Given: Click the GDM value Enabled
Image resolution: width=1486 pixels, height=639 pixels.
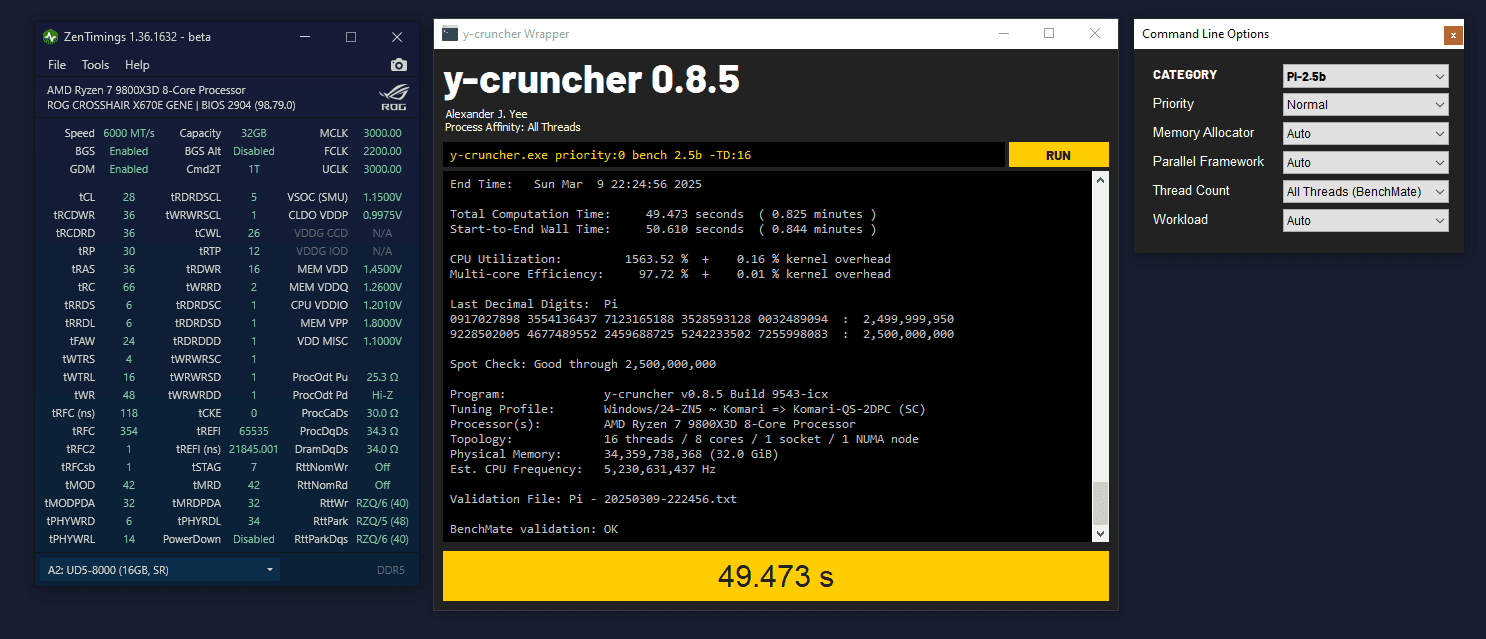Looking at the screenshot, I should tap(128, 169).
